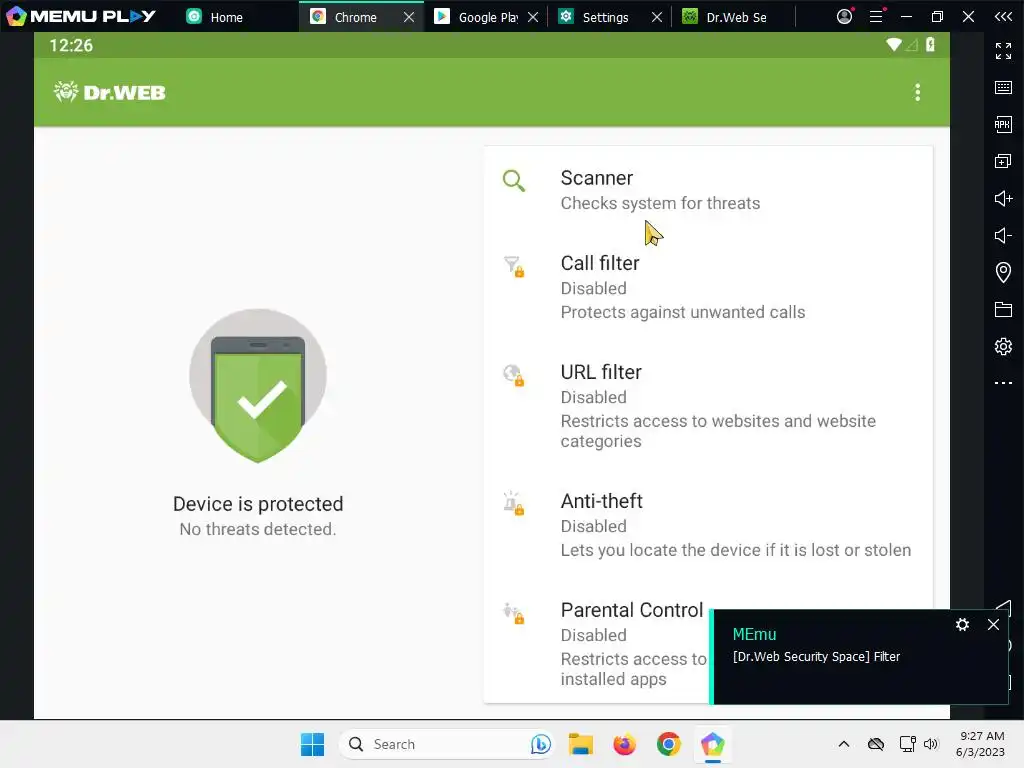Click the Parental Control icon
The height and width of the screenshot is (768, 1024).
pos(514,613)
